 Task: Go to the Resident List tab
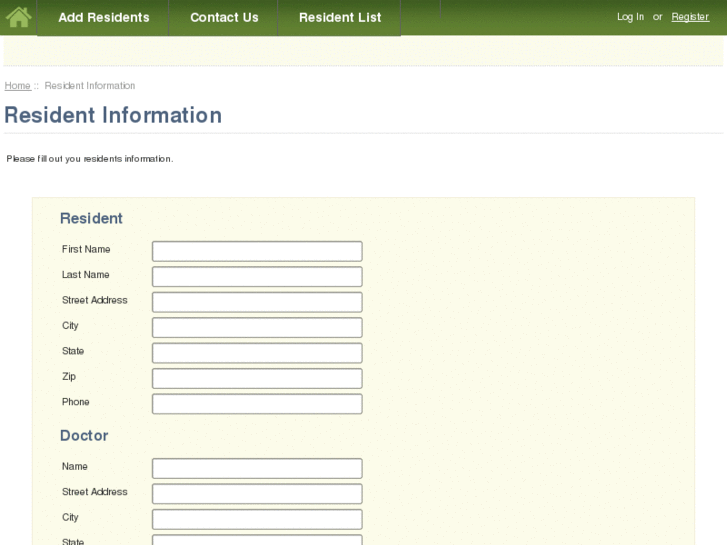point(340,18)
